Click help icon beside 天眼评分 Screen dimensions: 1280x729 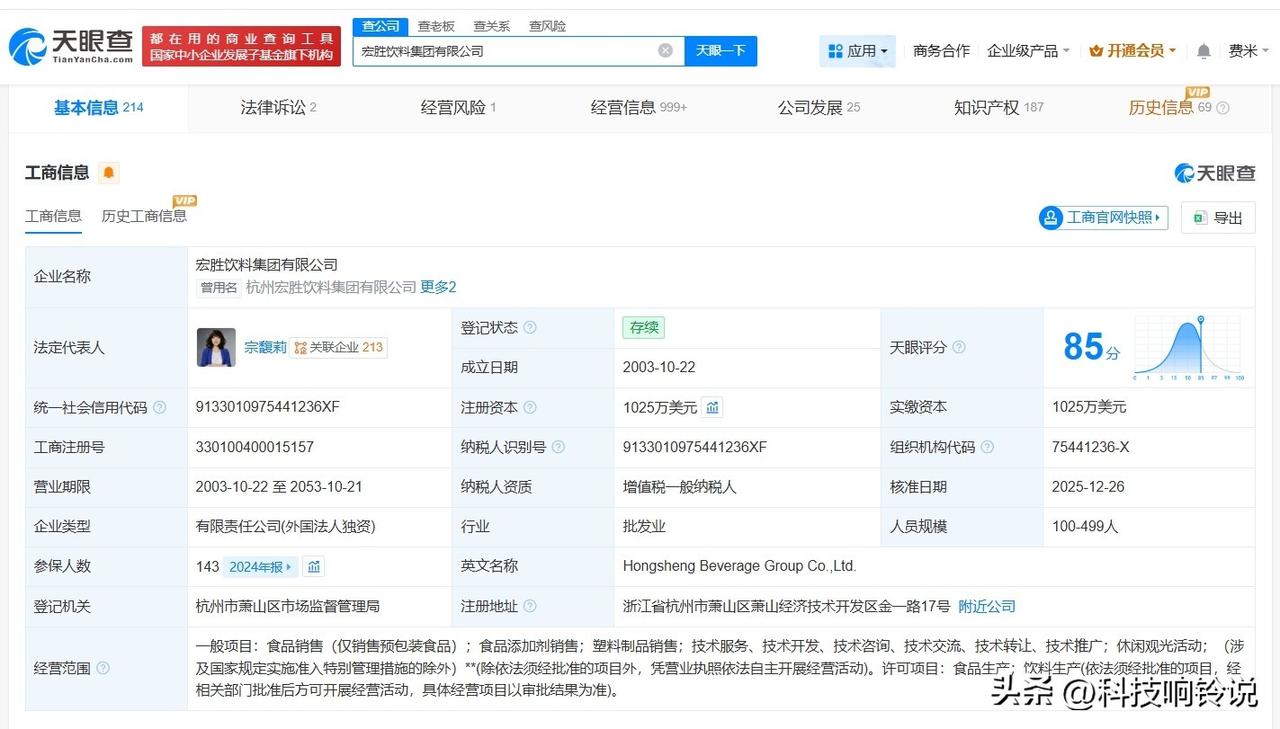pos(959,348)
